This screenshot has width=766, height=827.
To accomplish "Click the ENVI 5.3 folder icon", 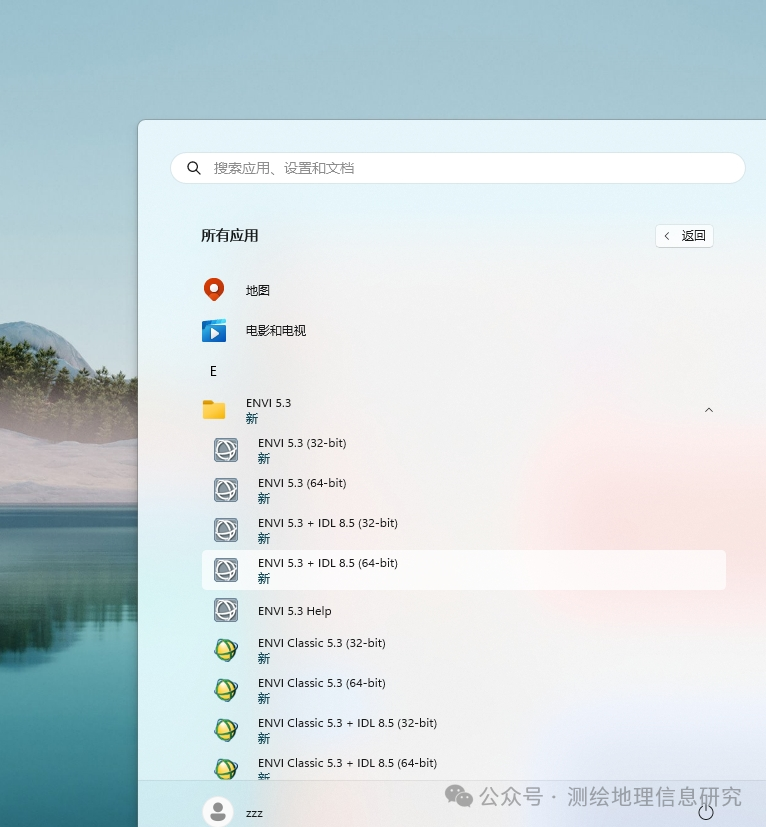I will click(214, 410).
